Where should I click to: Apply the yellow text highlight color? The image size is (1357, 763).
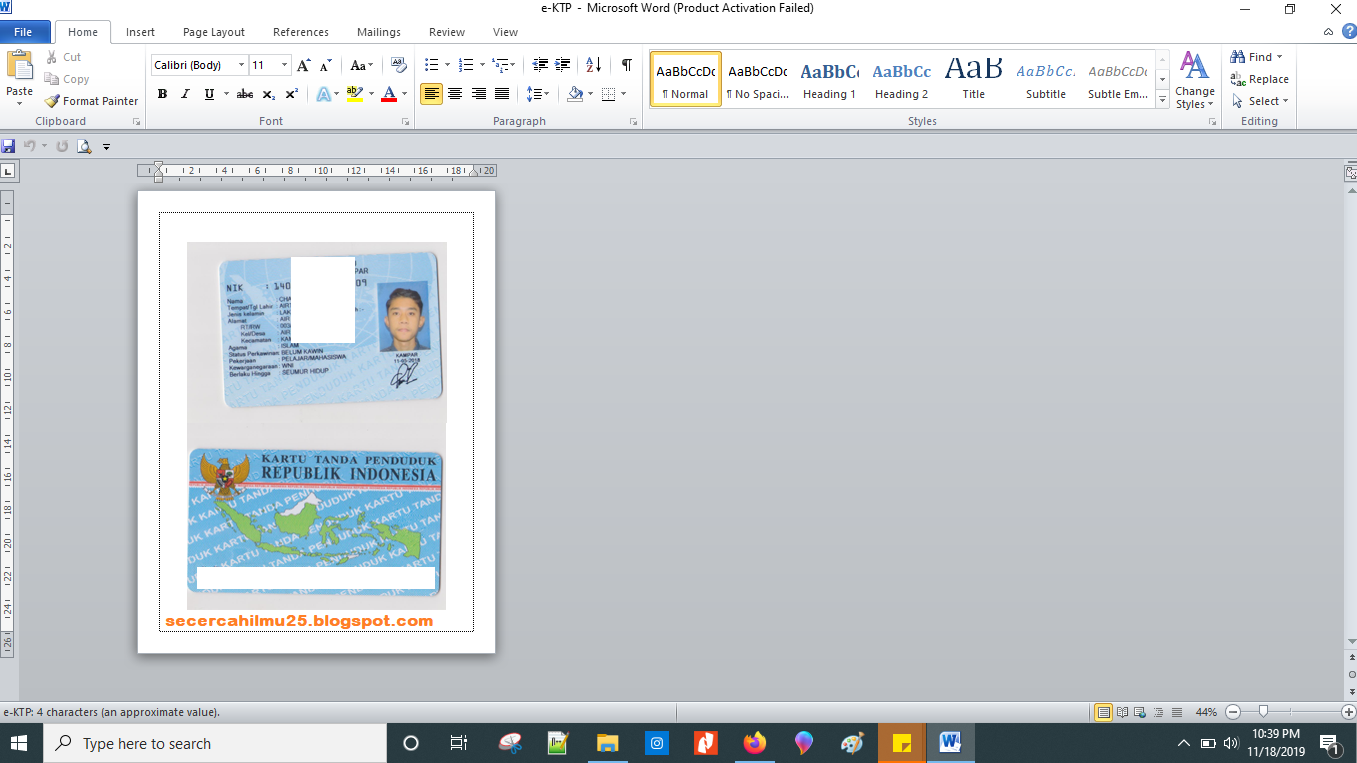(x=355, y=94)
